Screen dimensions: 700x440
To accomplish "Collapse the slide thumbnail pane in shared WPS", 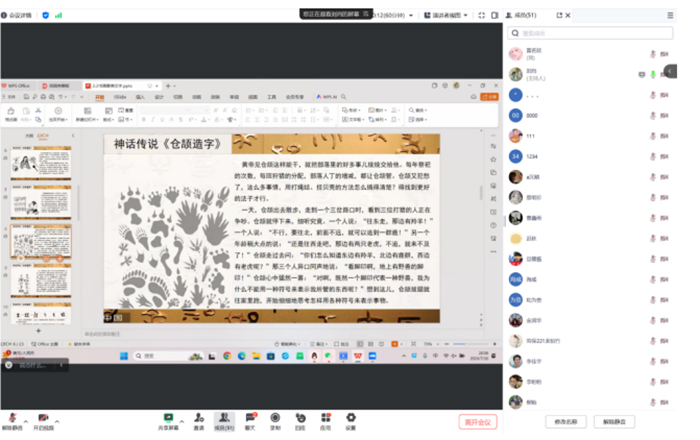I will [x=73, y=135].
